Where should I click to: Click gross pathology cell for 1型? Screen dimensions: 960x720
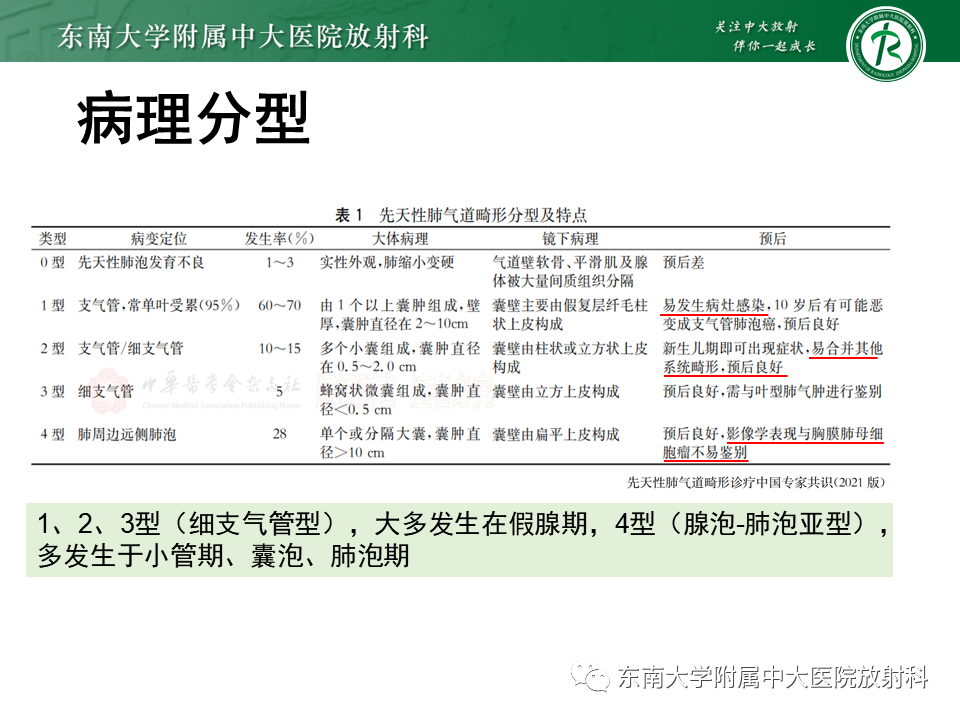tap(400, 315)
